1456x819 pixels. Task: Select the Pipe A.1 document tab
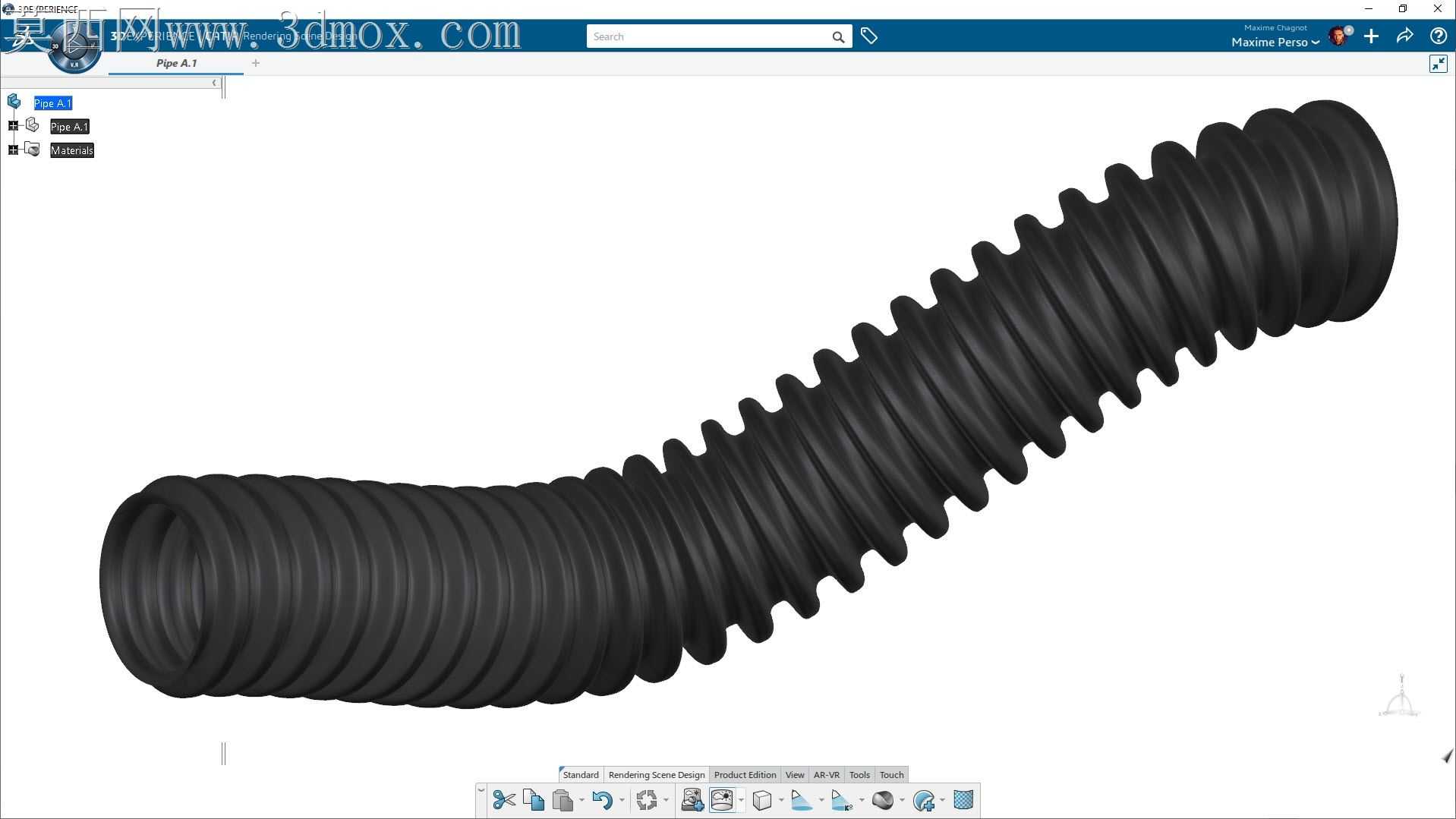coord(176,63)
